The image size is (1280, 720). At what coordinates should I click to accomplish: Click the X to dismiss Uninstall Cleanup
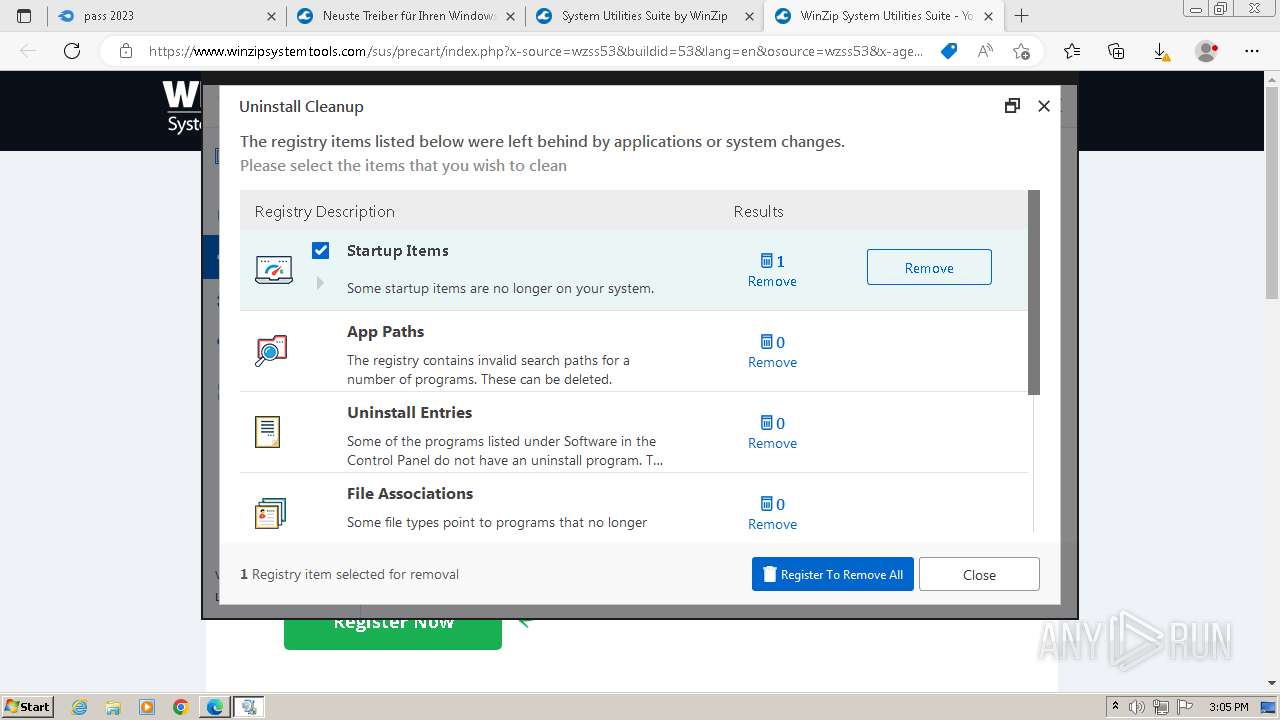(1044, 106)
